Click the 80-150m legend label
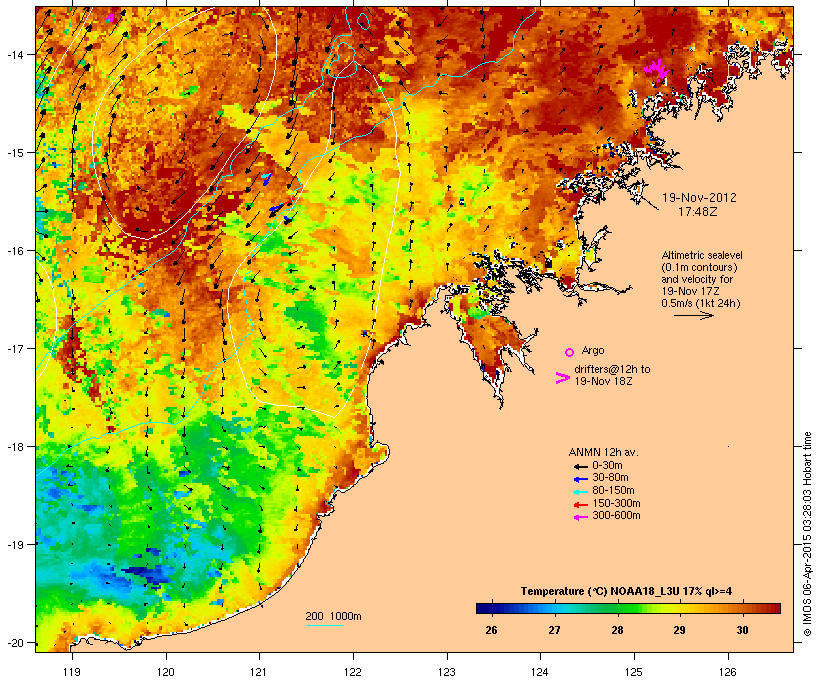 [x=613, y=491]
